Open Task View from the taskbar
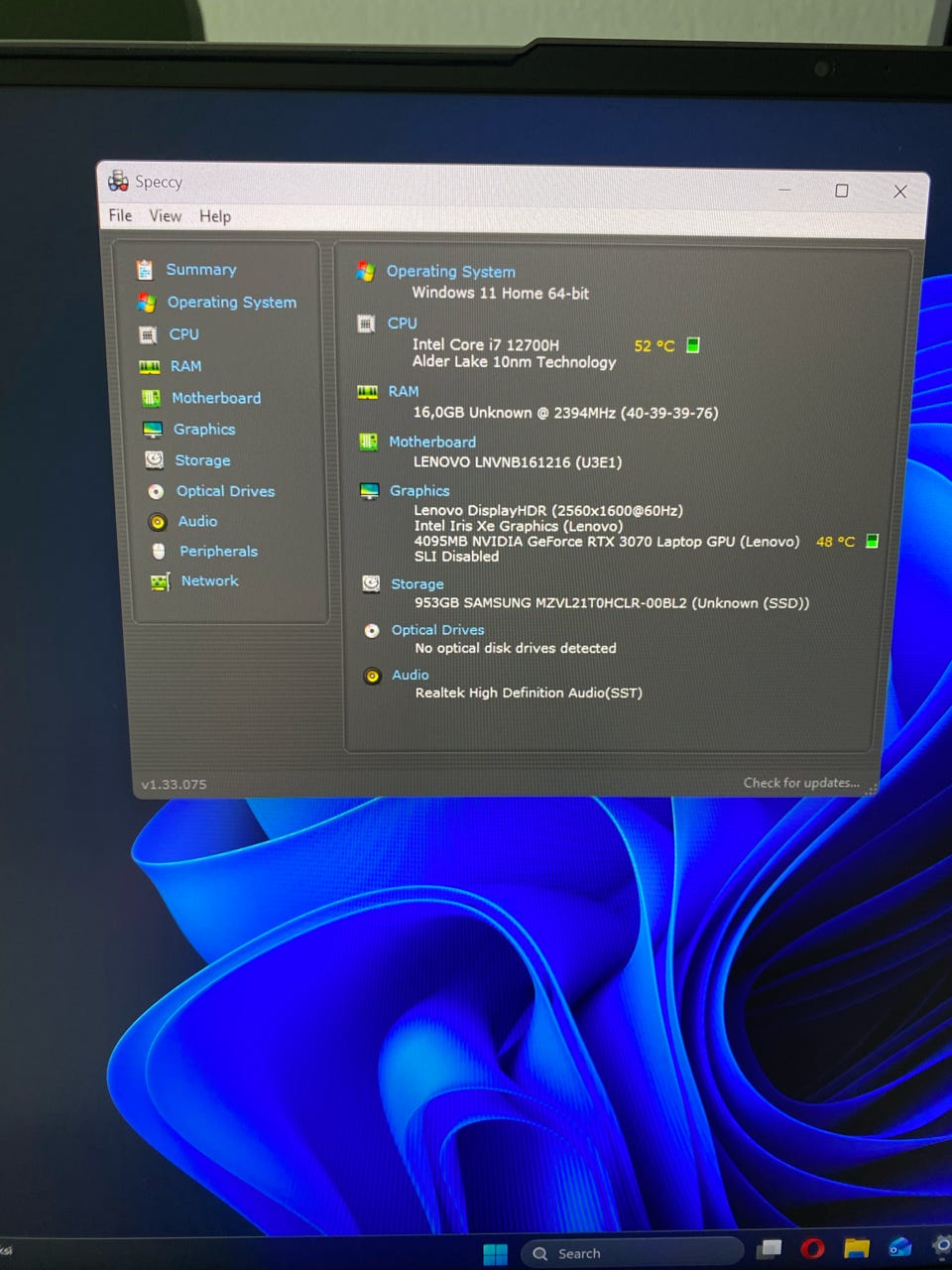This screenshot has width=952, height=1270. [770, 1248]
